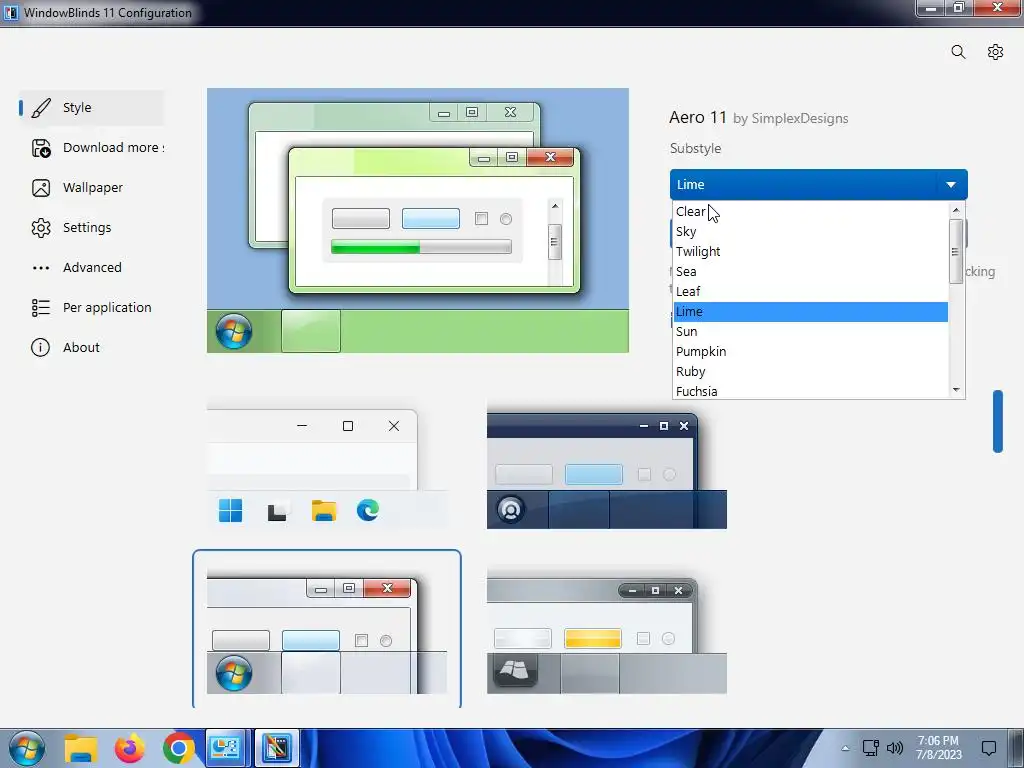Launch Firefox from the taskbar
The height and width of the screenshot is (768, 1024).
coord(129,748)
